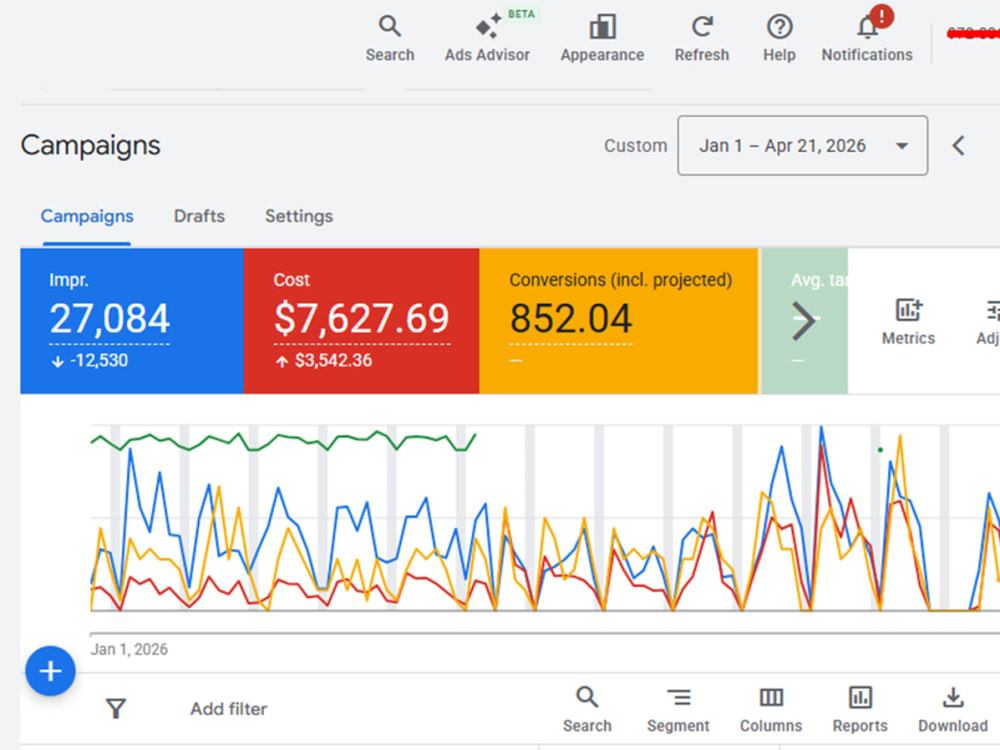
Task: Open the Help menu
Action: click(779, 39)
